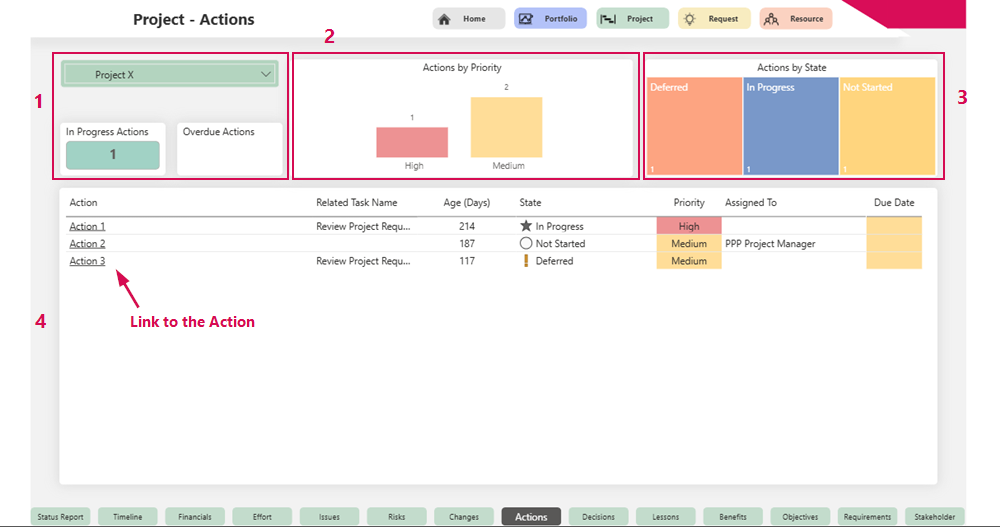
Task: Click the Not Started state tile
Action: [887, 127]
